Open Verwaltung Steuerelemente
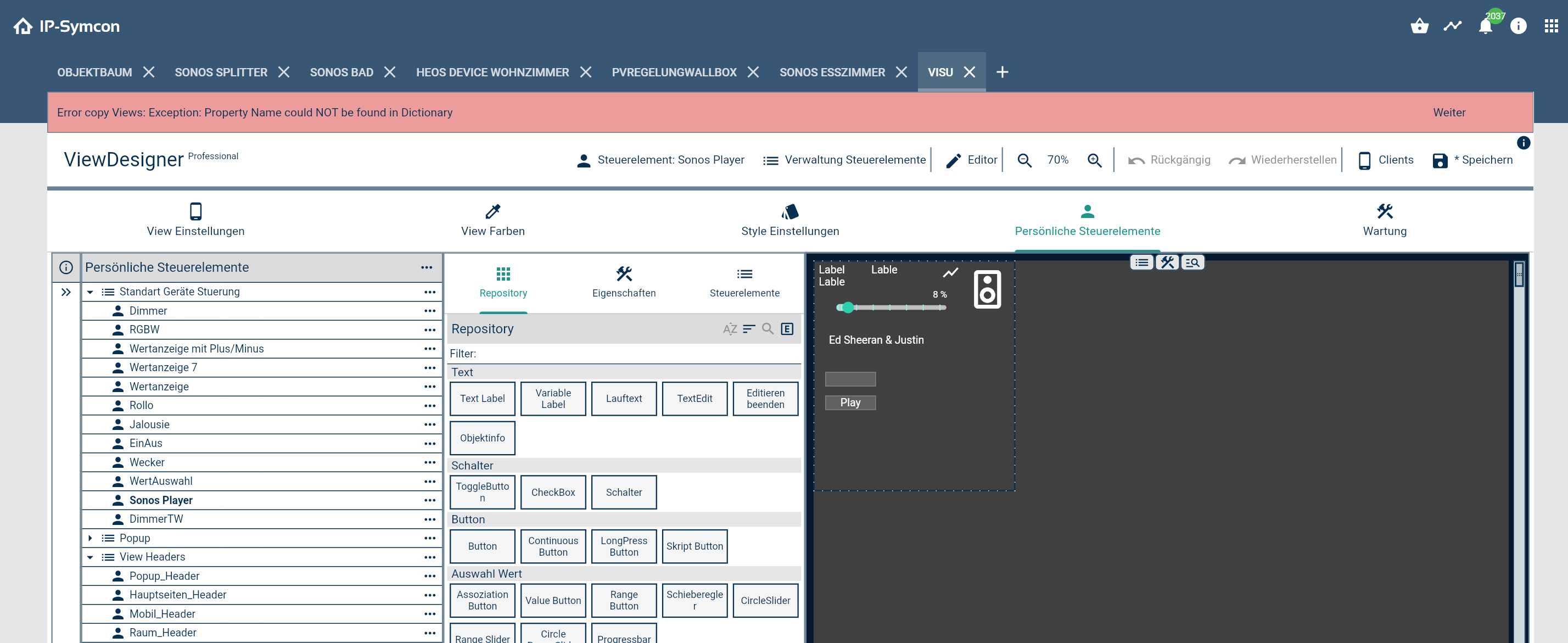Viewport: 1568px width, 643px height. [844, 160]
